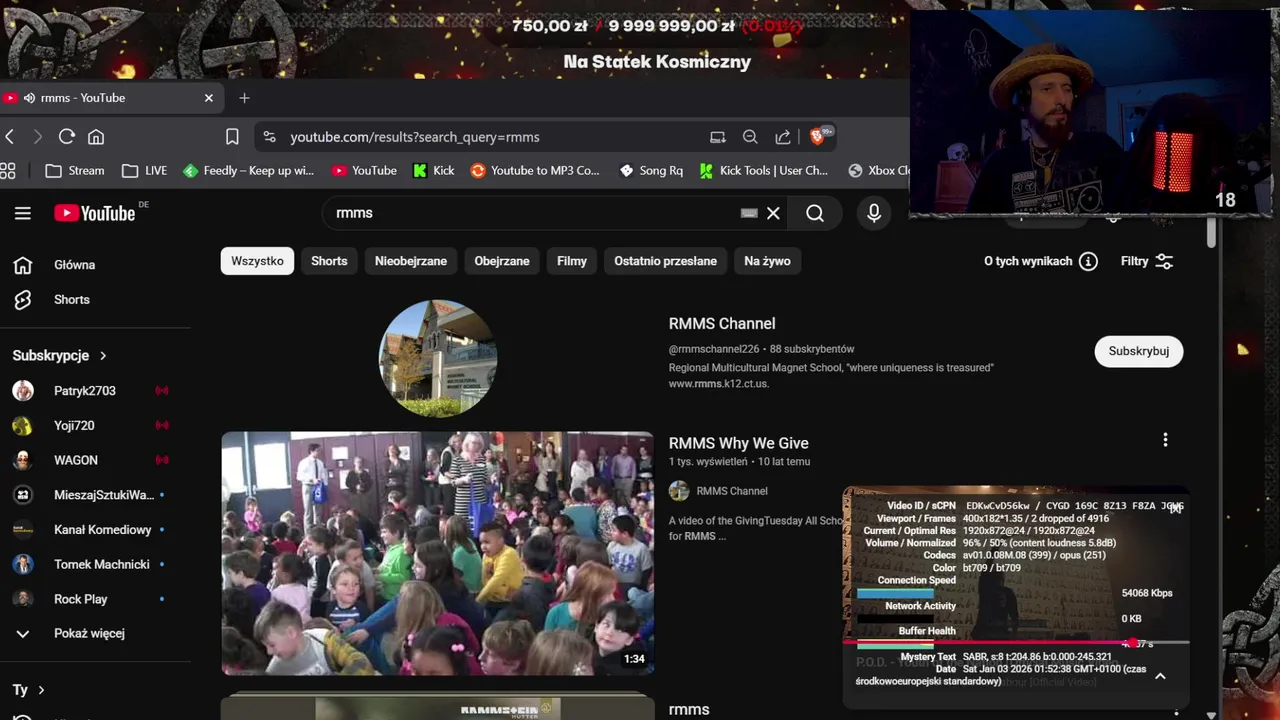This screenshot has height=720, width=1280.
Task: Bookmark this page with the bookmark icon
Action: pyautogui.click(x=232, y=137)
